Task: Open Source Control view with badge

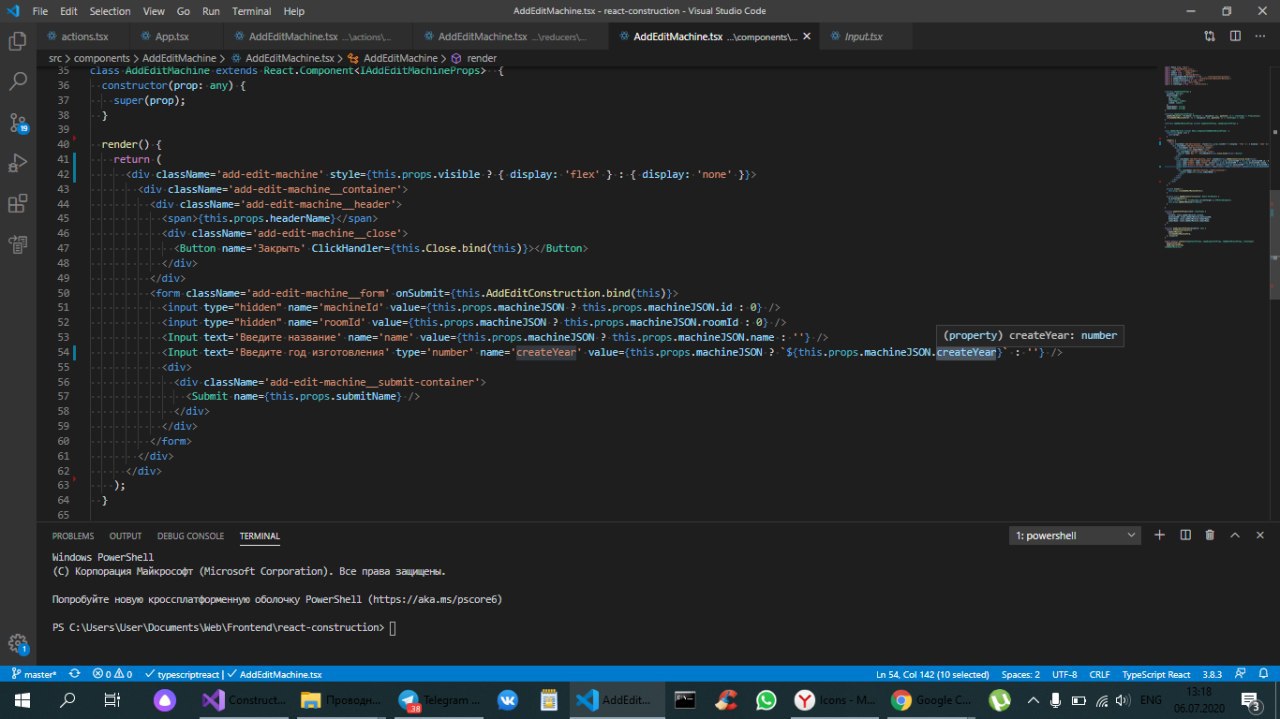Action: (17, 123)
